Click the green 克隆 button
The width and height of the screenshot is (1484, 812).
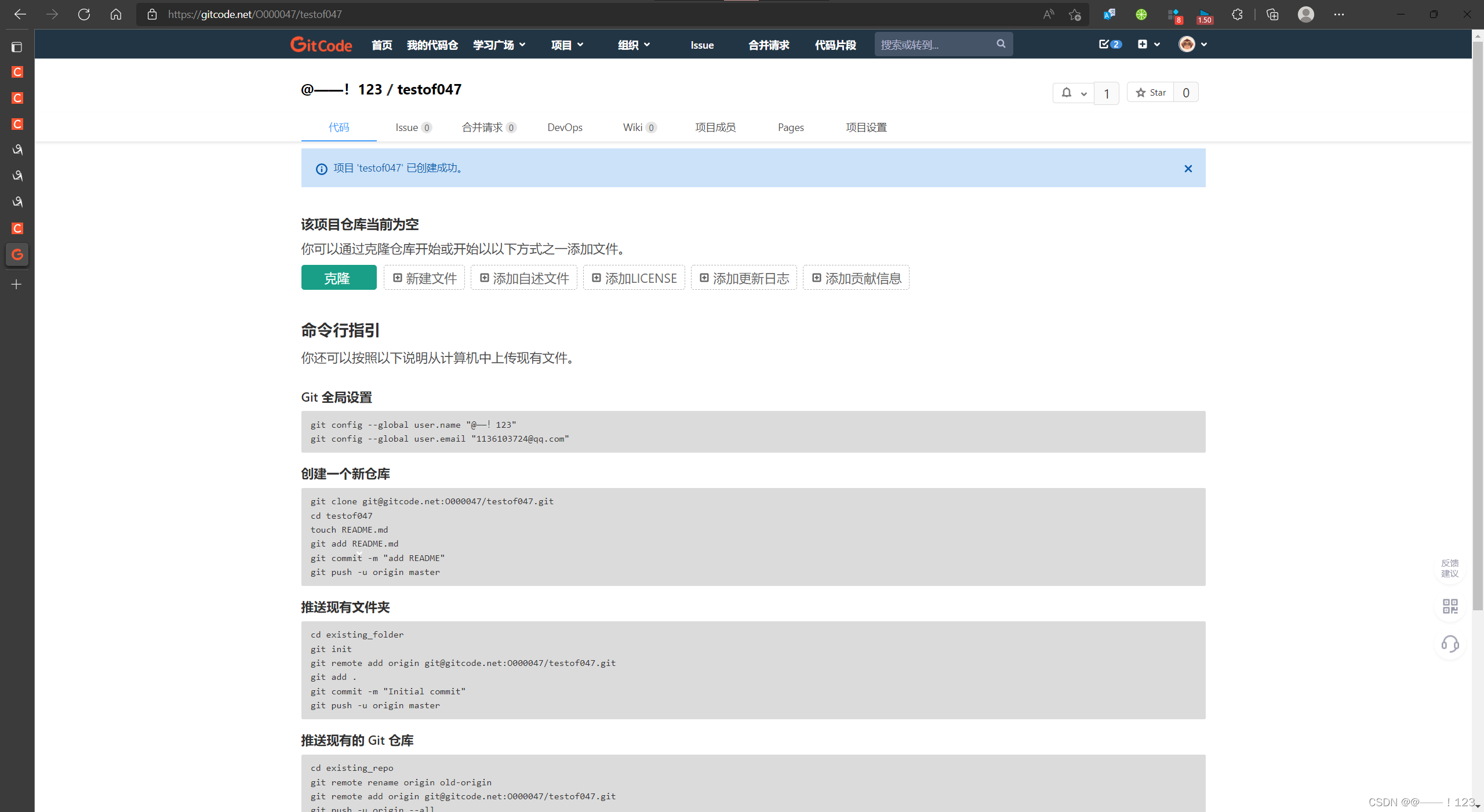click(x=339, y=278)
